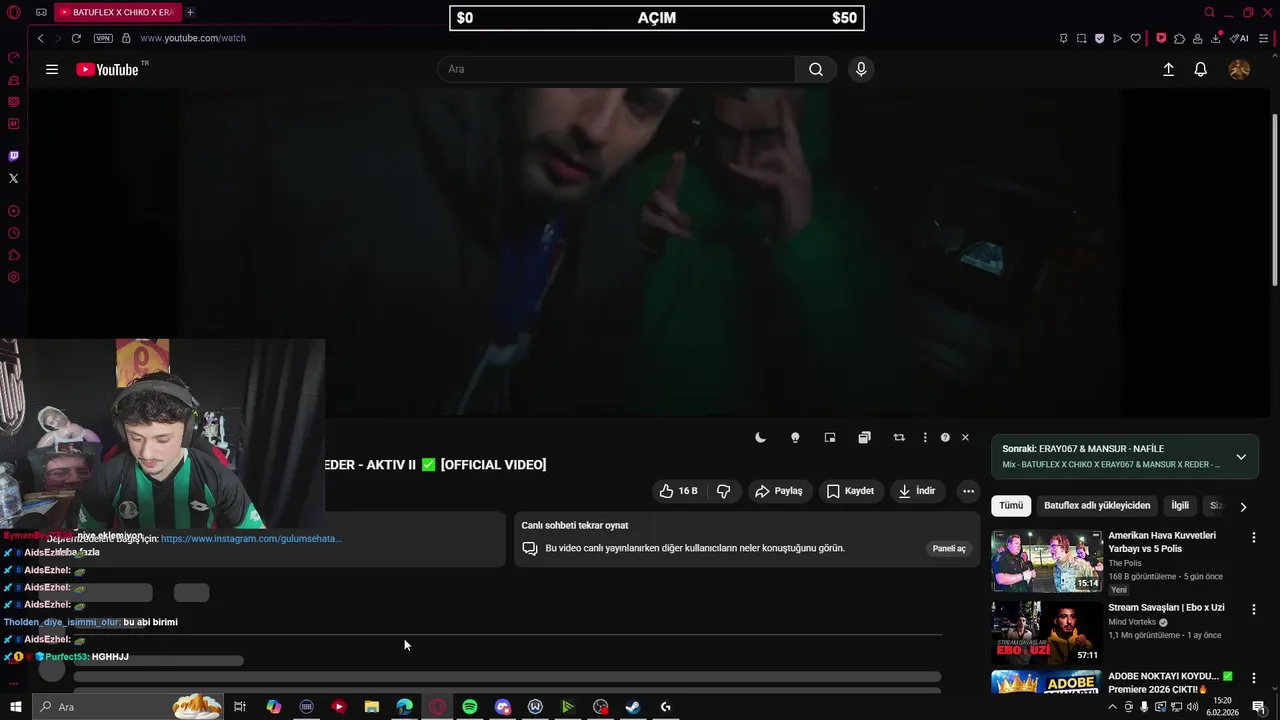1280x720 pixels.
Task: Open the heart bookmarks icon in toolbar
Action: 1135,38
